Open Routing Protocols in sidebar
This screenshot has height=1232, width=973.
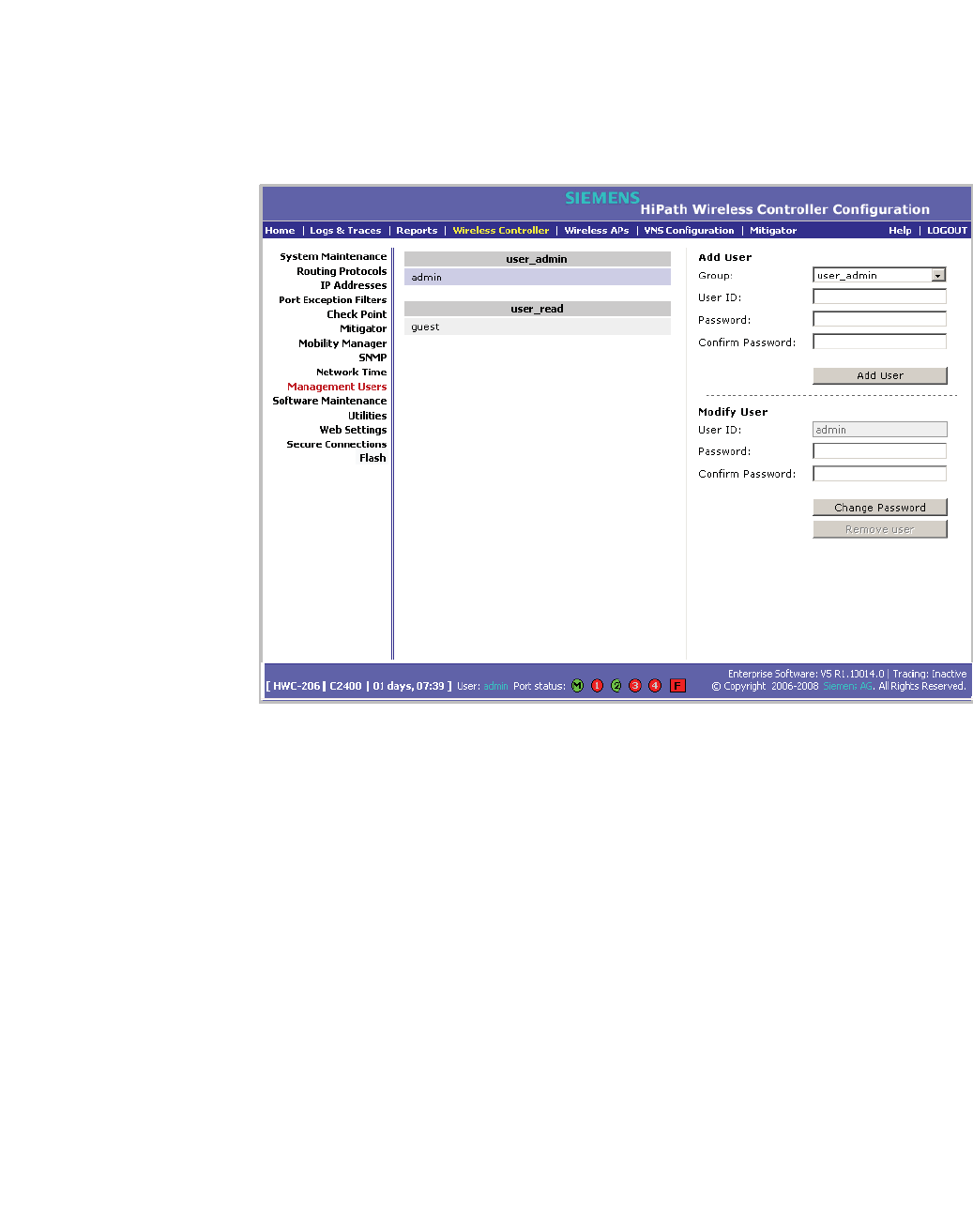342,271
